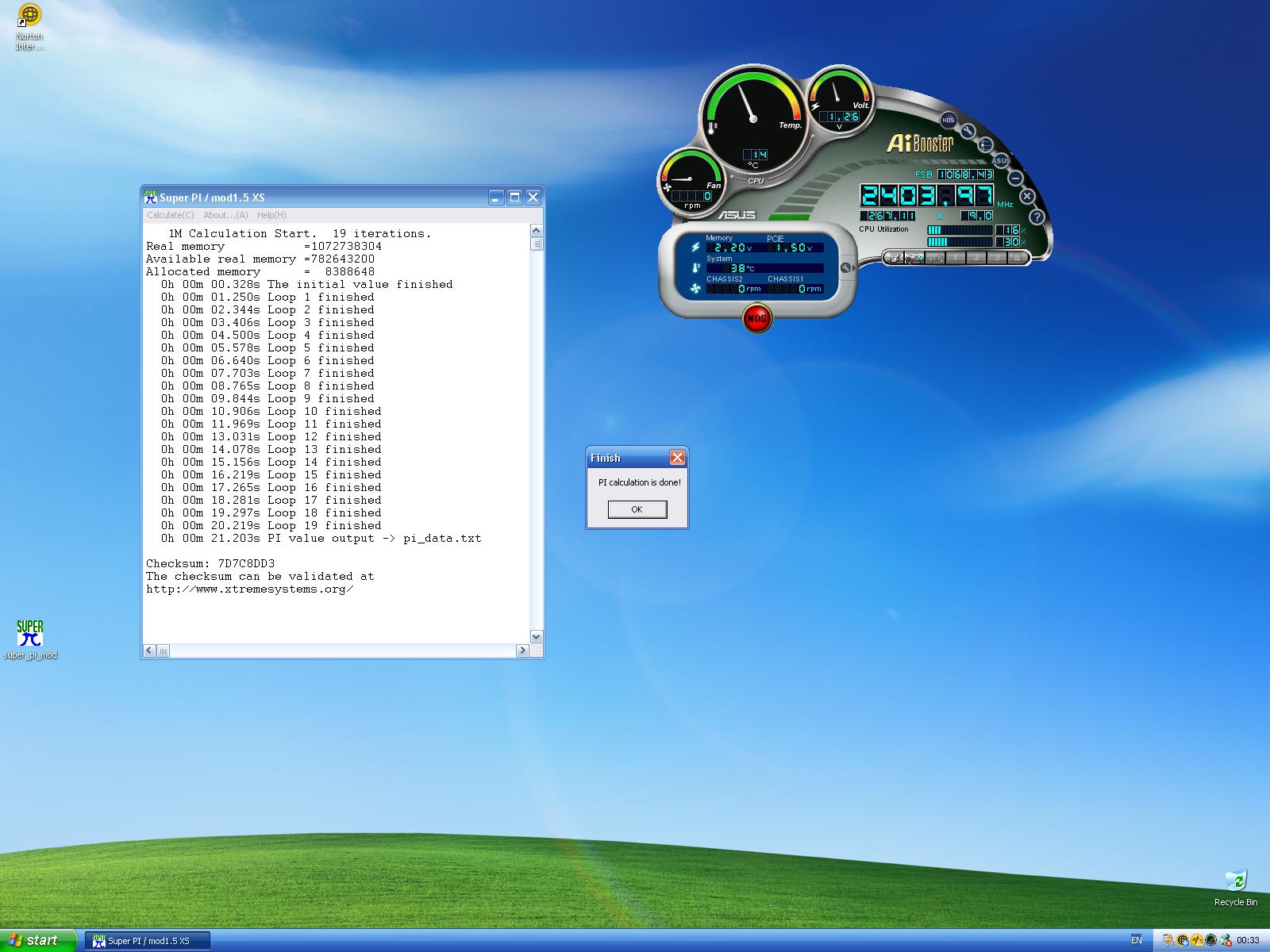Click the save floppy icon in AI Booster
Viewport: 1270px width, 952px height.
(x=1017, y=258)
